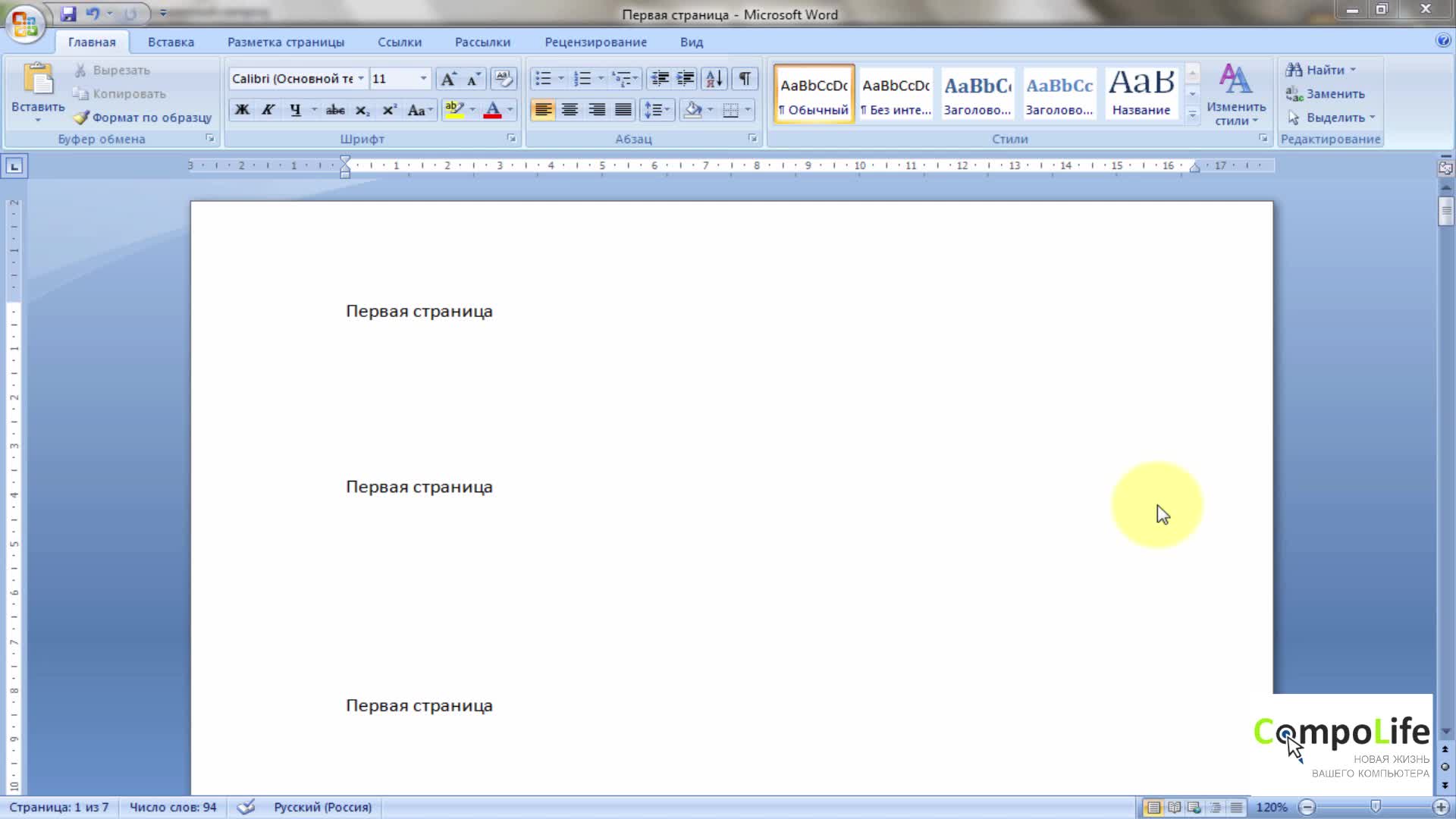This screenshot has width=1456, height=819.
Task: Sort text using the A-Z sort icon
Action: click(714, 79)
